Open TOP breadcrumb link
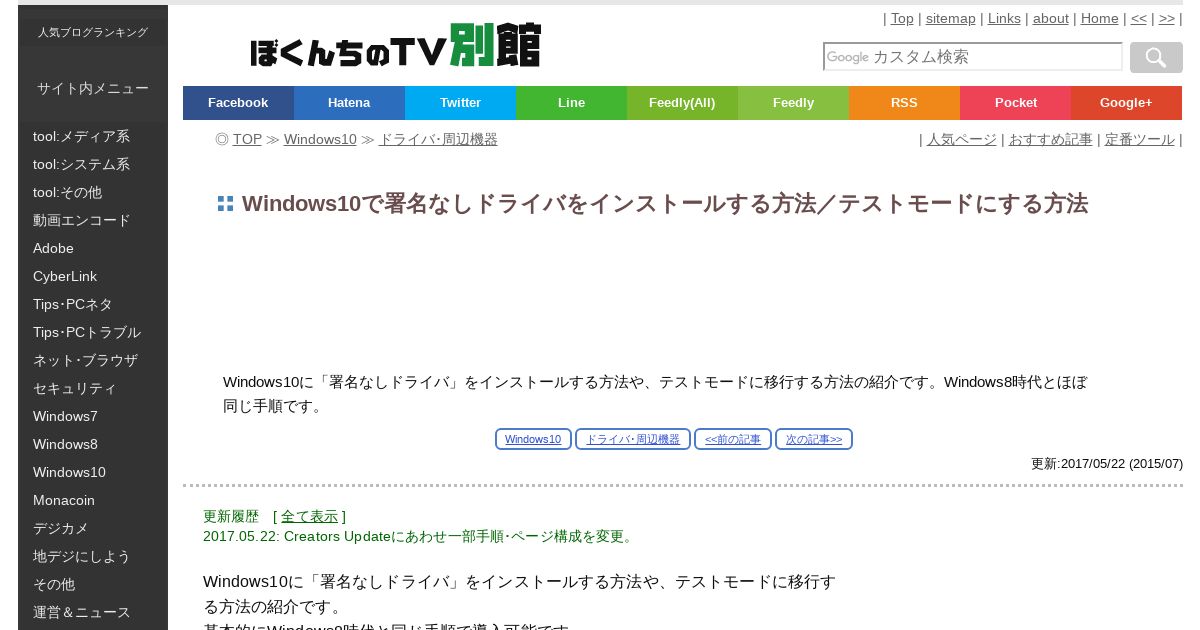 [247, 139]
